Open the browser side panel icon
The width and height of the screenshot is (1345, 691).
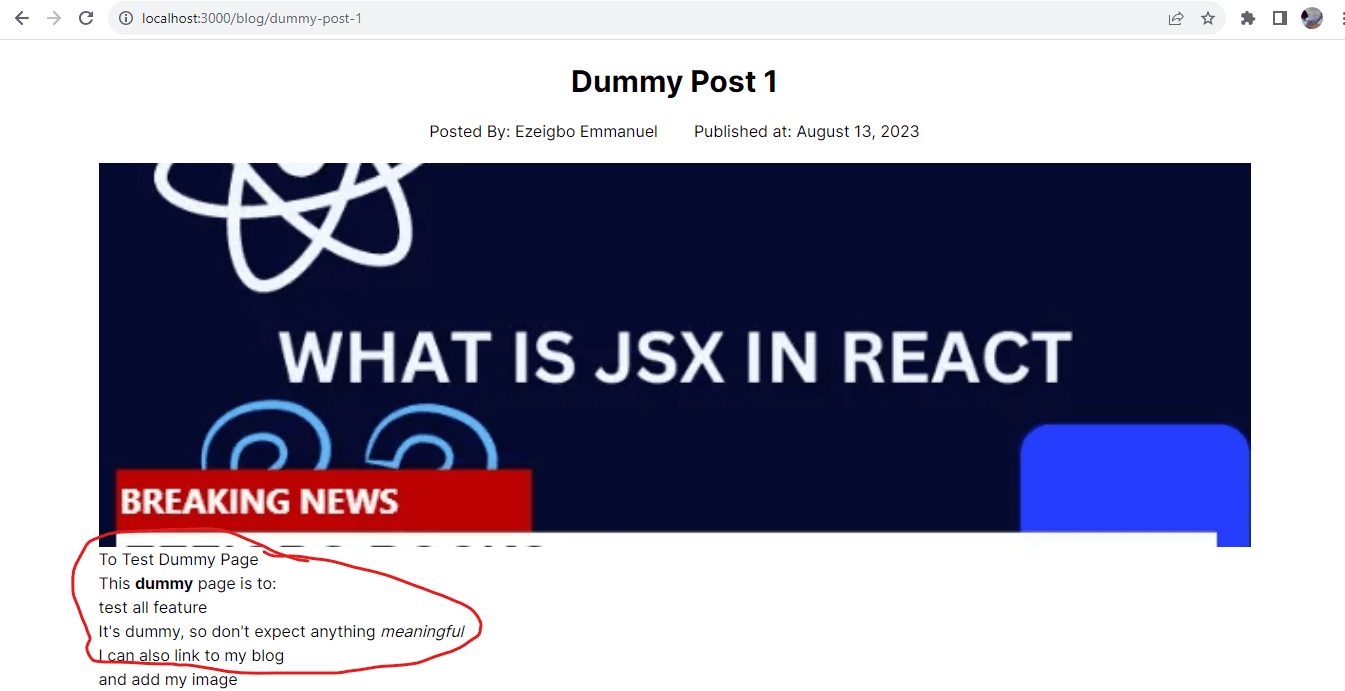[x=1280, y=17]
